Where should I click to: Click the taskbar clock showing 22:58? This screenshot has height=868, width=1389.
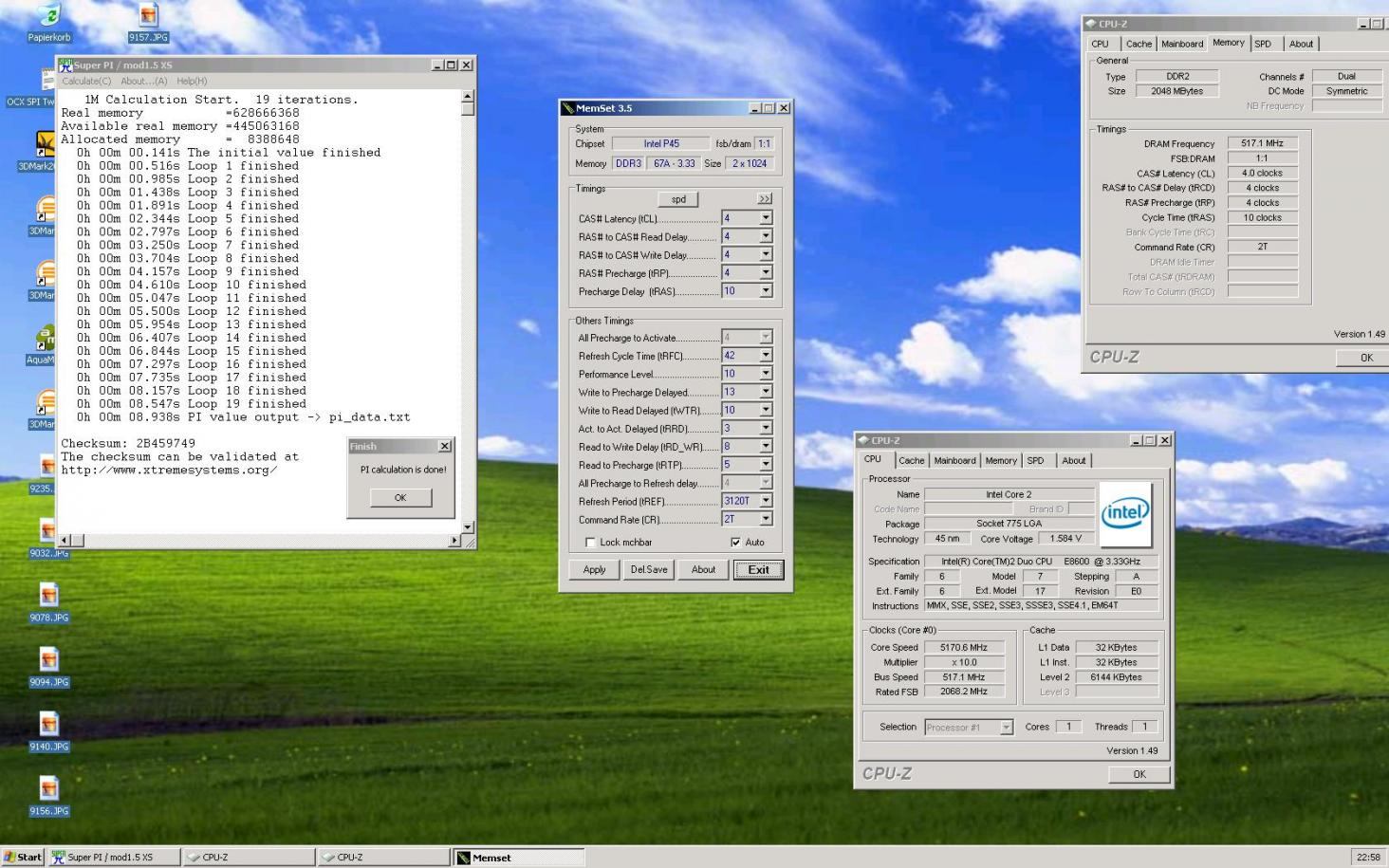(1368, 857)
